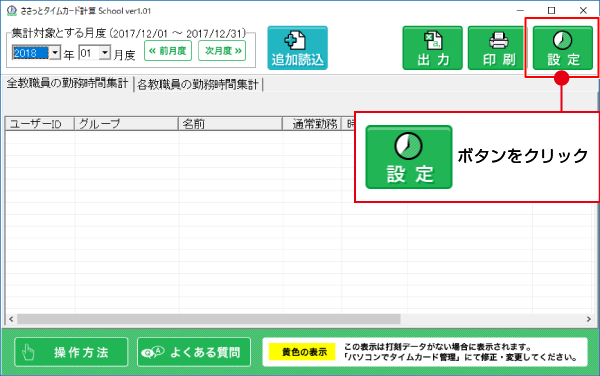Expand the year dropdown showing 2018
Image resolution: width=600 pixels, height=376 pixels.
point(55,53)
